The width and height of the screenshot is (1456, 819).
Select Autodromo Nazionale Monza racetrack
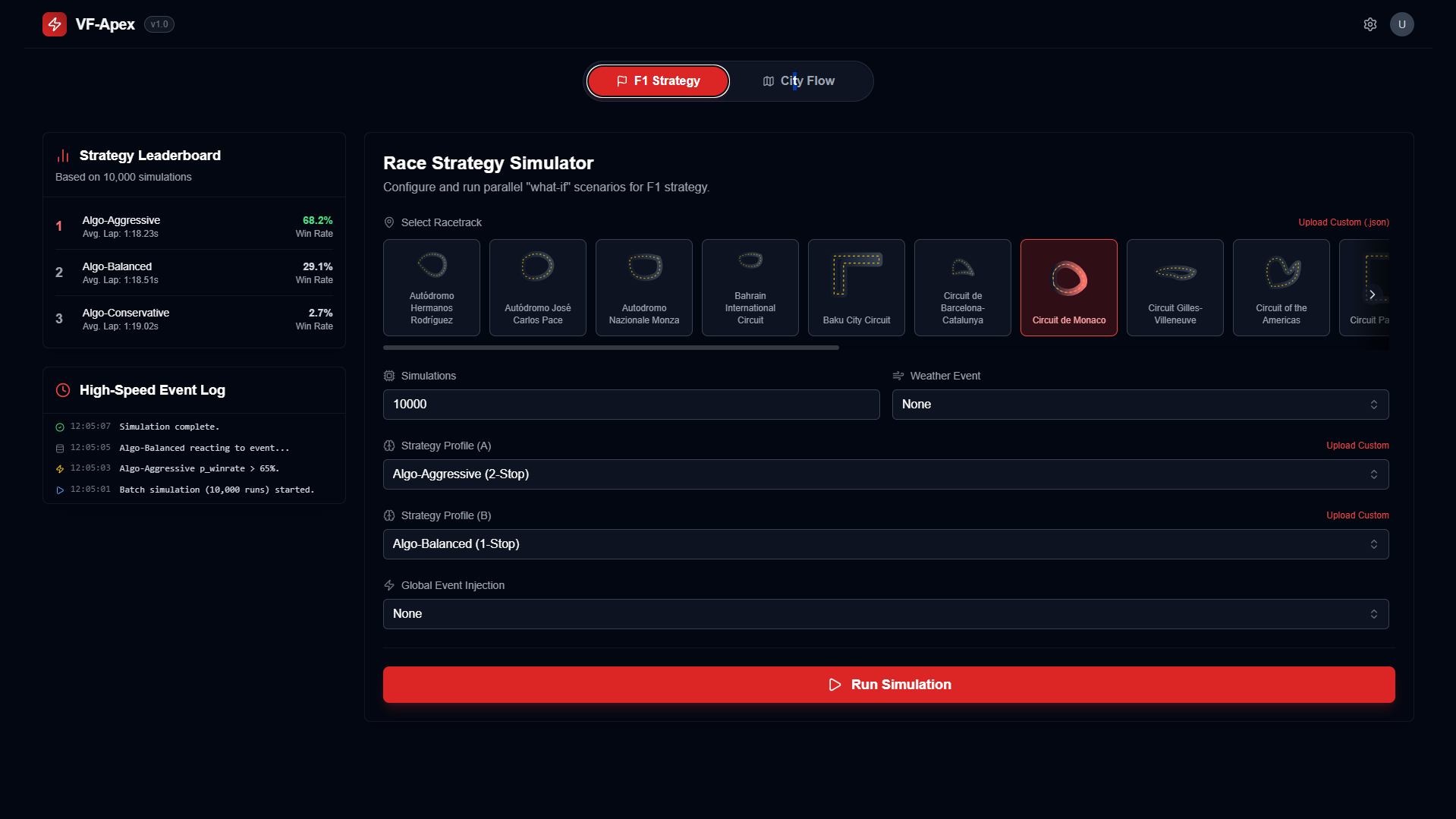coord(644,288)
